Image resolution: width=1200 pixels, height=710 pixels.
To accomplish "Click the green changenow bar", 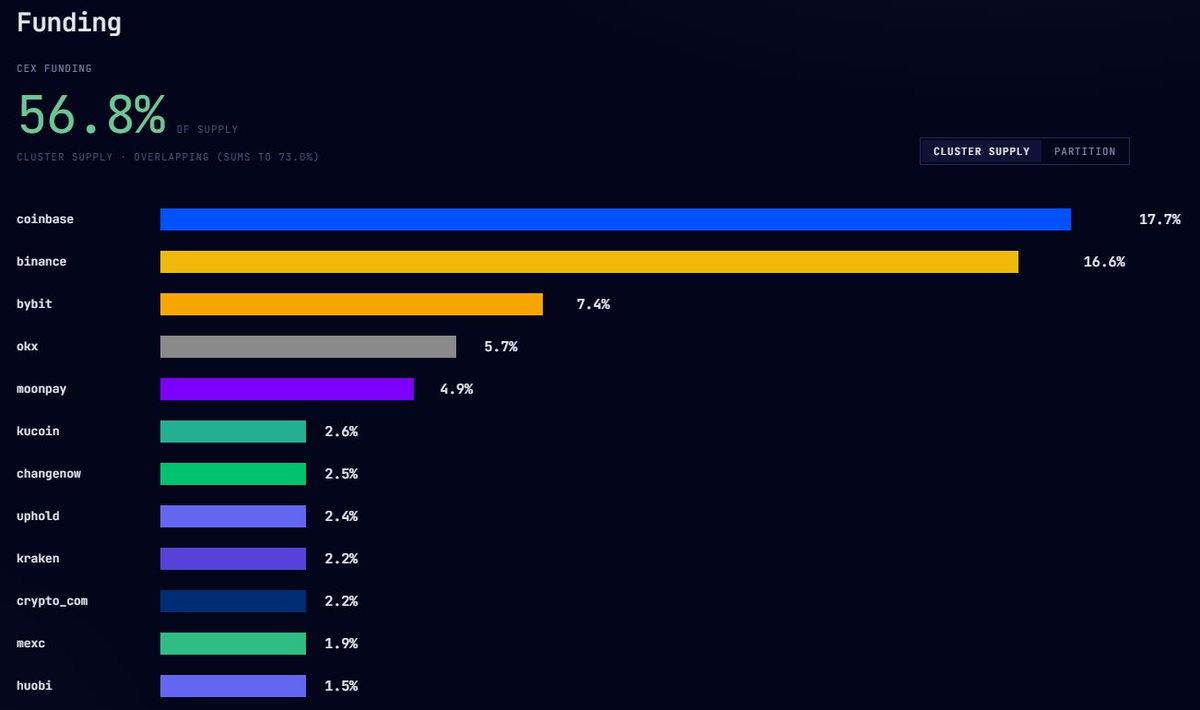I will point(233,474).
